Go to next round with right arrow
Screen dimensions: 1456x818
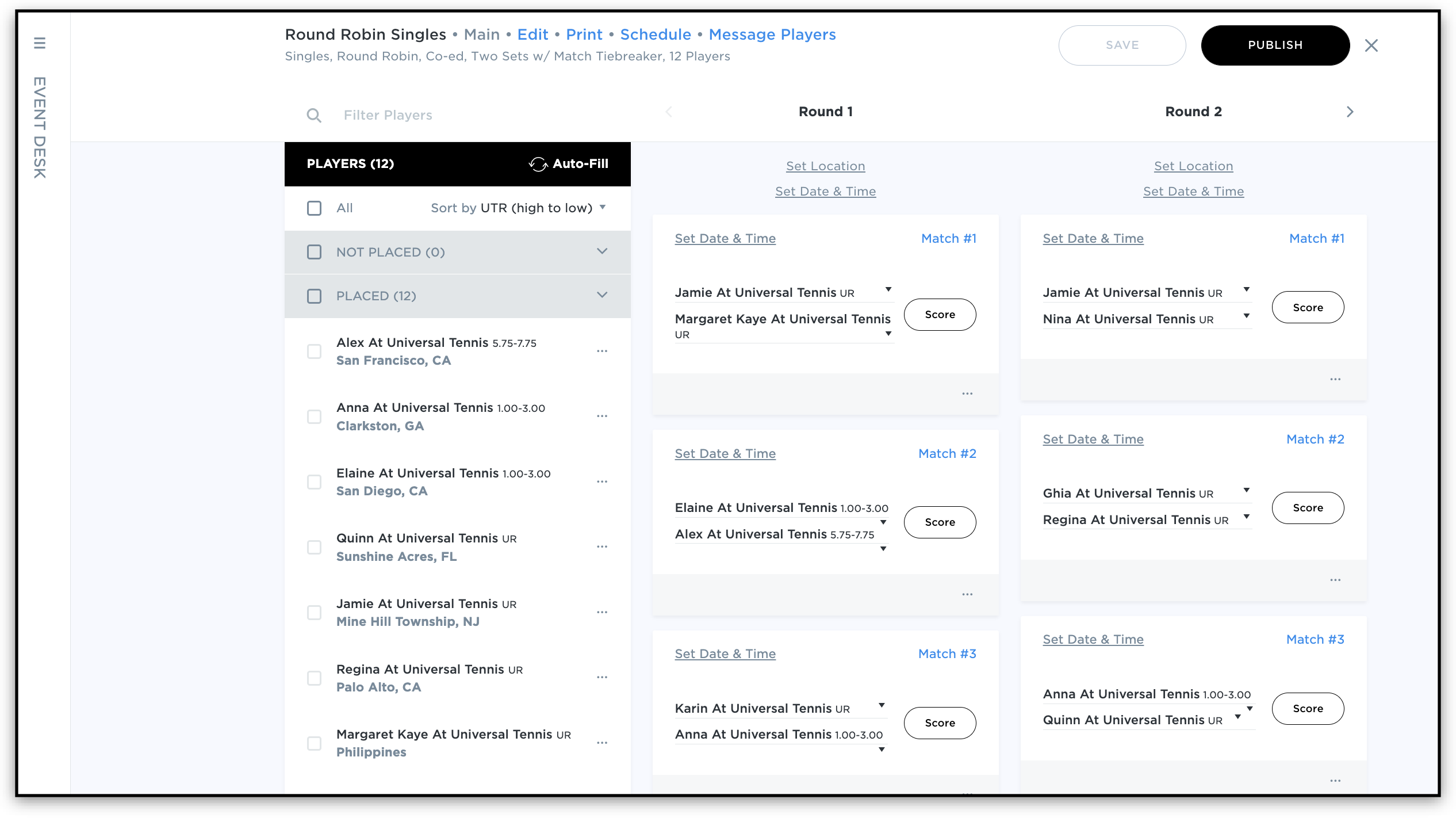[1350, 112]
